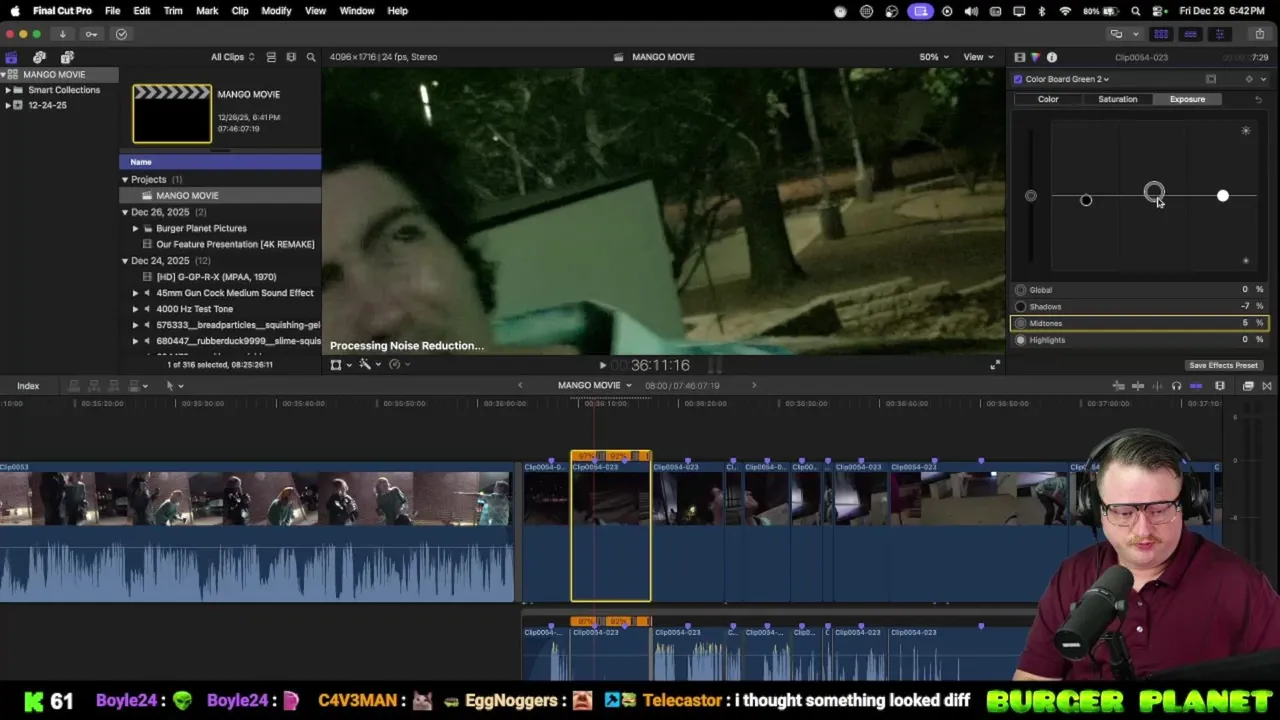The width and height of the screenshot is (1280, 720).
Task: Click Save Effects Preset button
Action: (x=1223, y=365)
